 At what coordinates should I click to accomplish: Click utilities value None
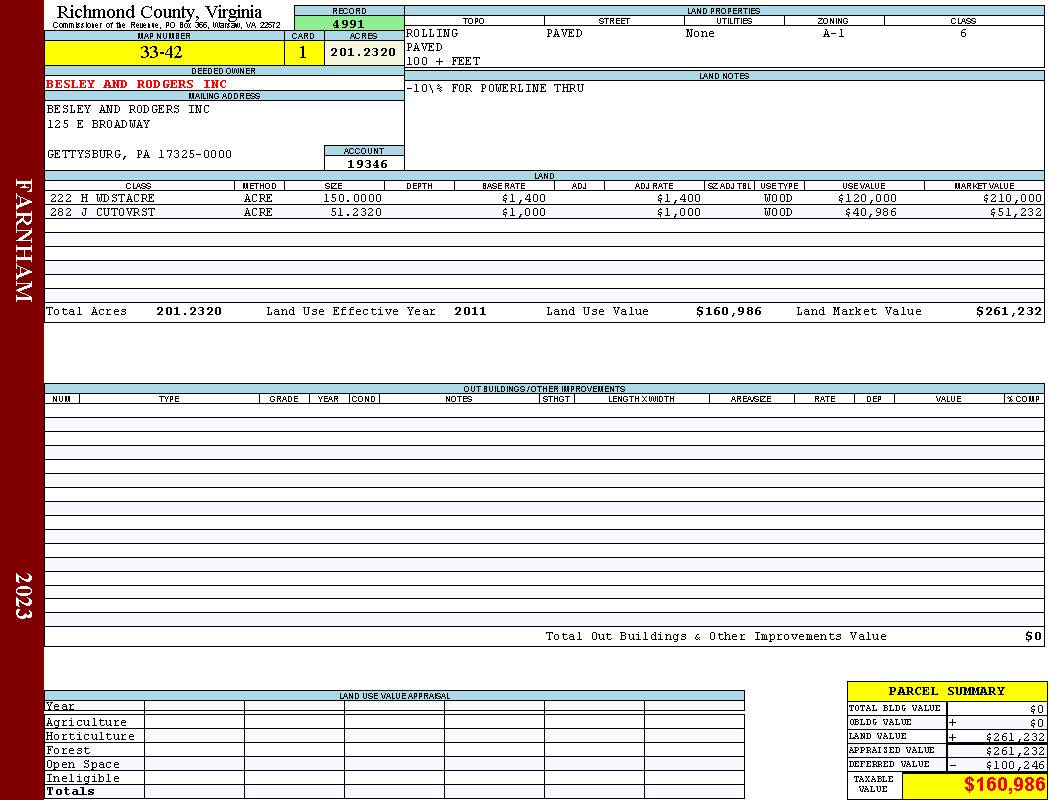click(700, 33)
